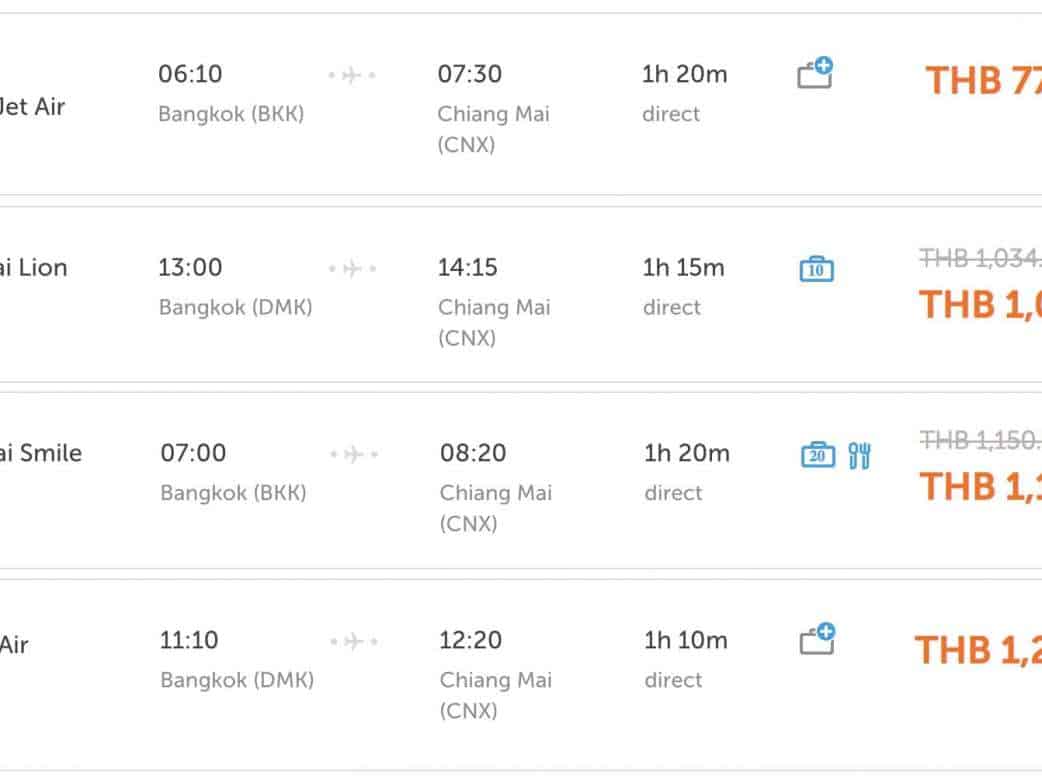
Task: Select discounted fare under THB 1,150
Action: tap(981, 486)
